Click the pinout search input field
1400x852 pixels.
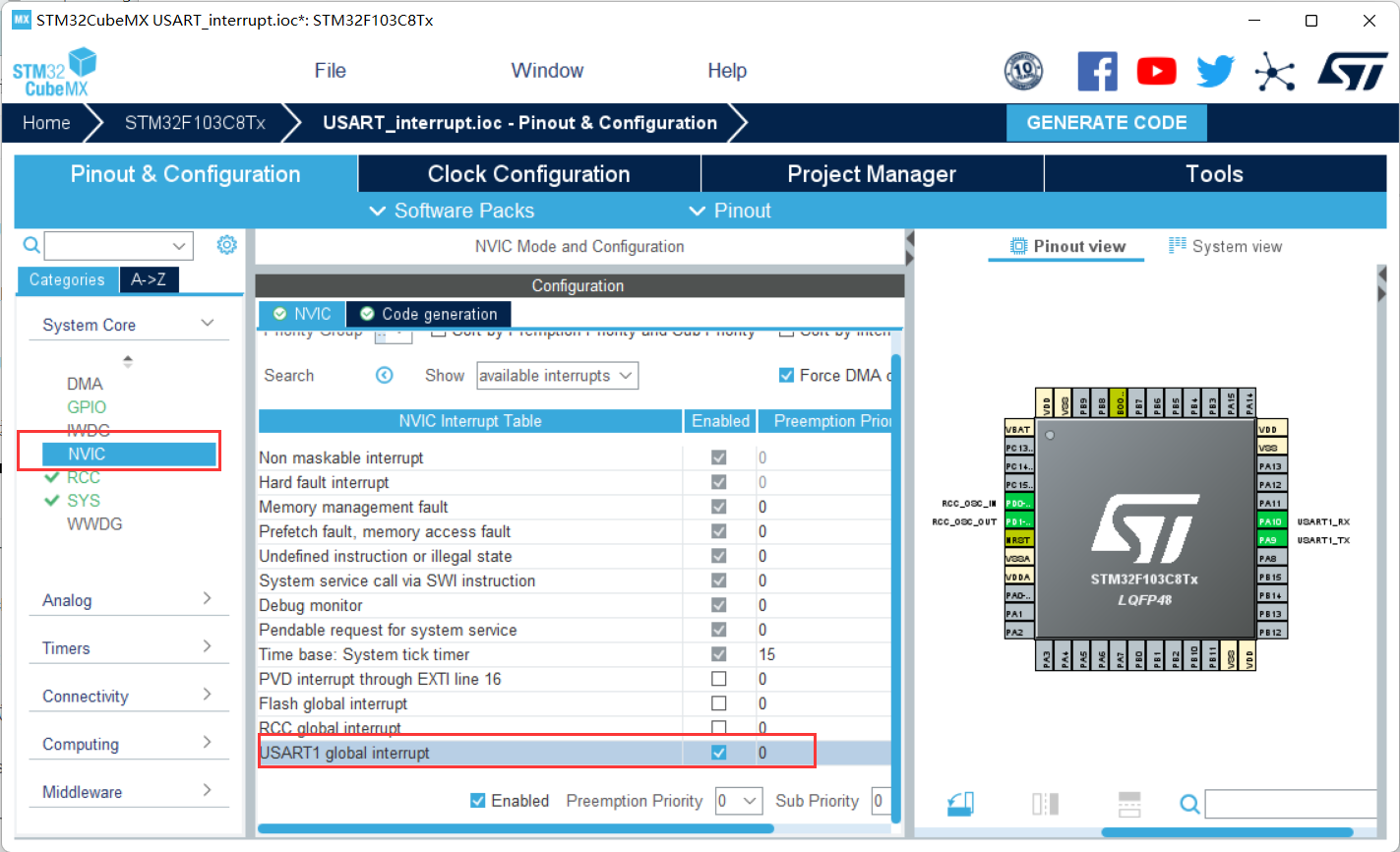1291,804
